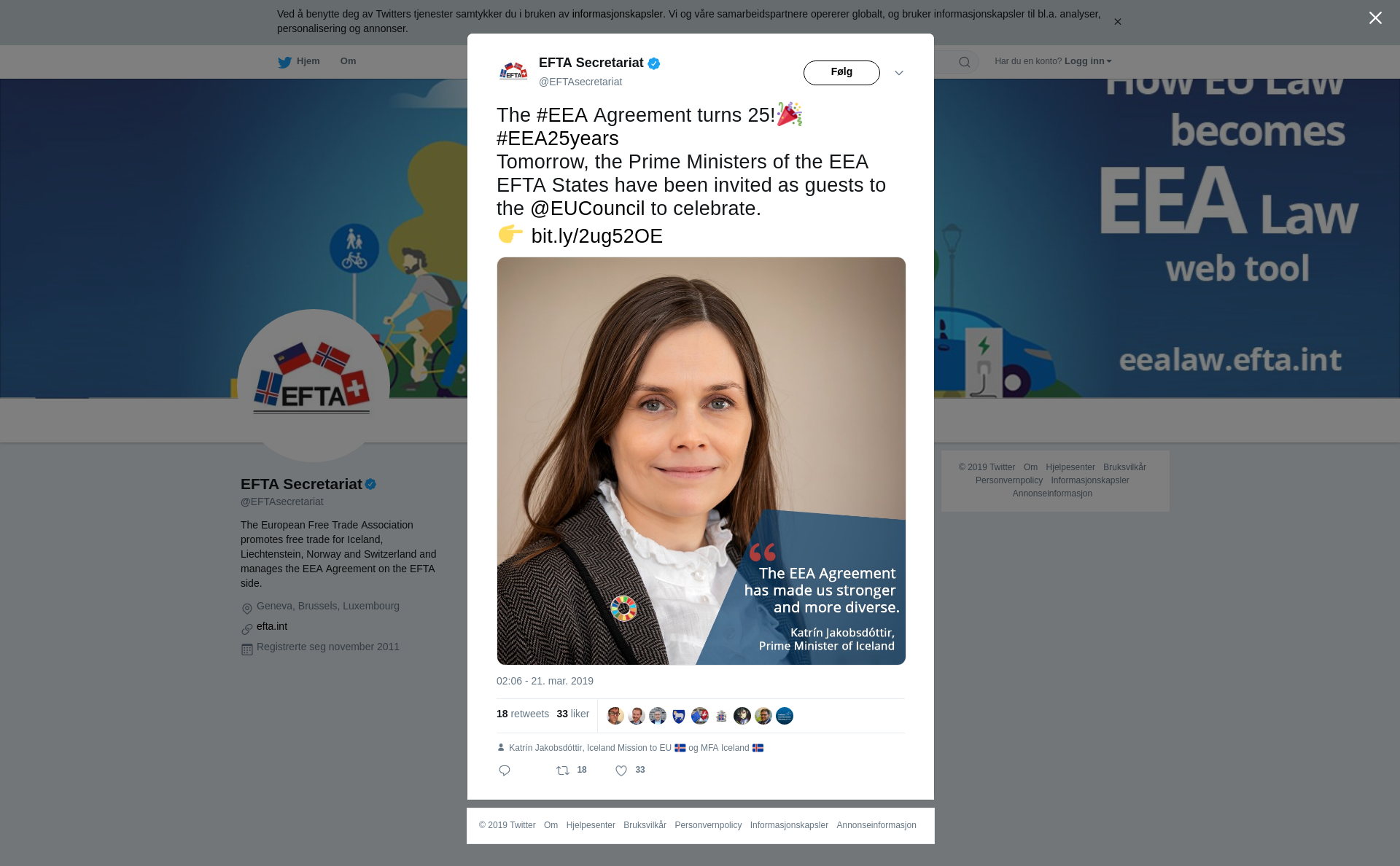Click the first liker's avatar

pos(615,716)
